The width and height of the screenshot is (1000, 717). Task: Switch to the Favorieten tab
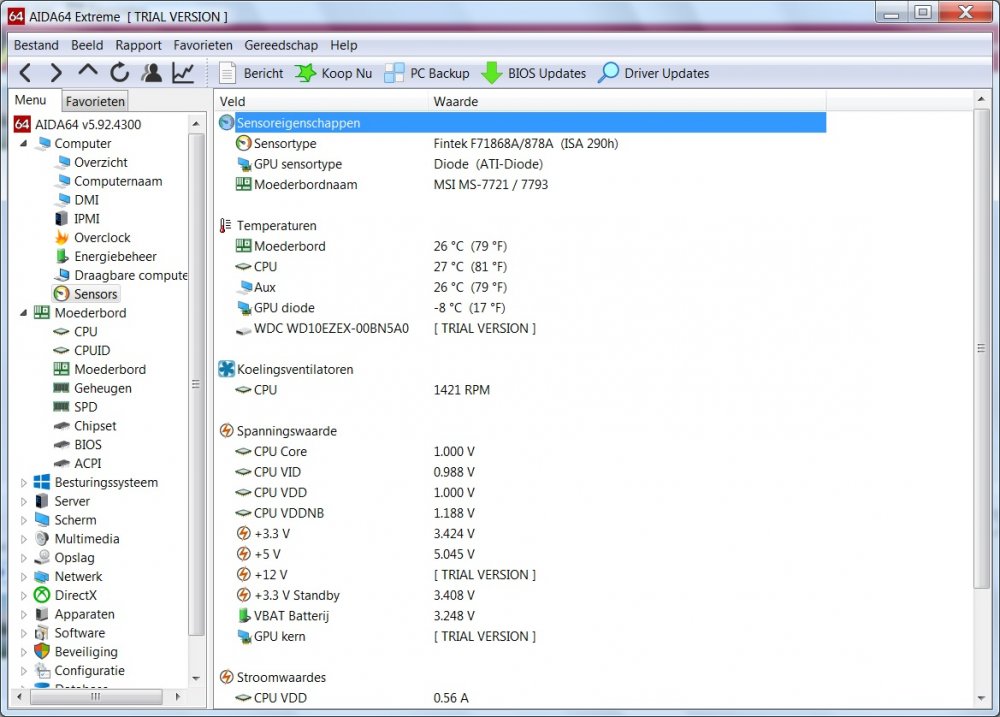pos(95,101)
